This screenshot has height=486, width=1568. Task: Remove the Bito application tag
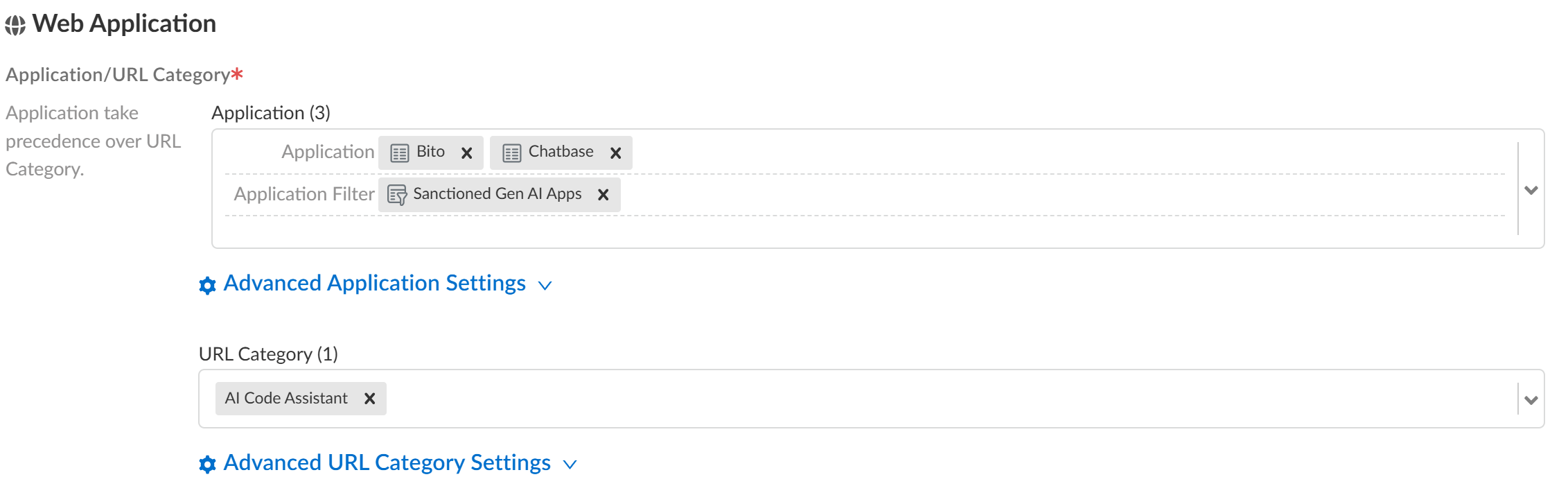pyautogui.click(x=467, y=153)
